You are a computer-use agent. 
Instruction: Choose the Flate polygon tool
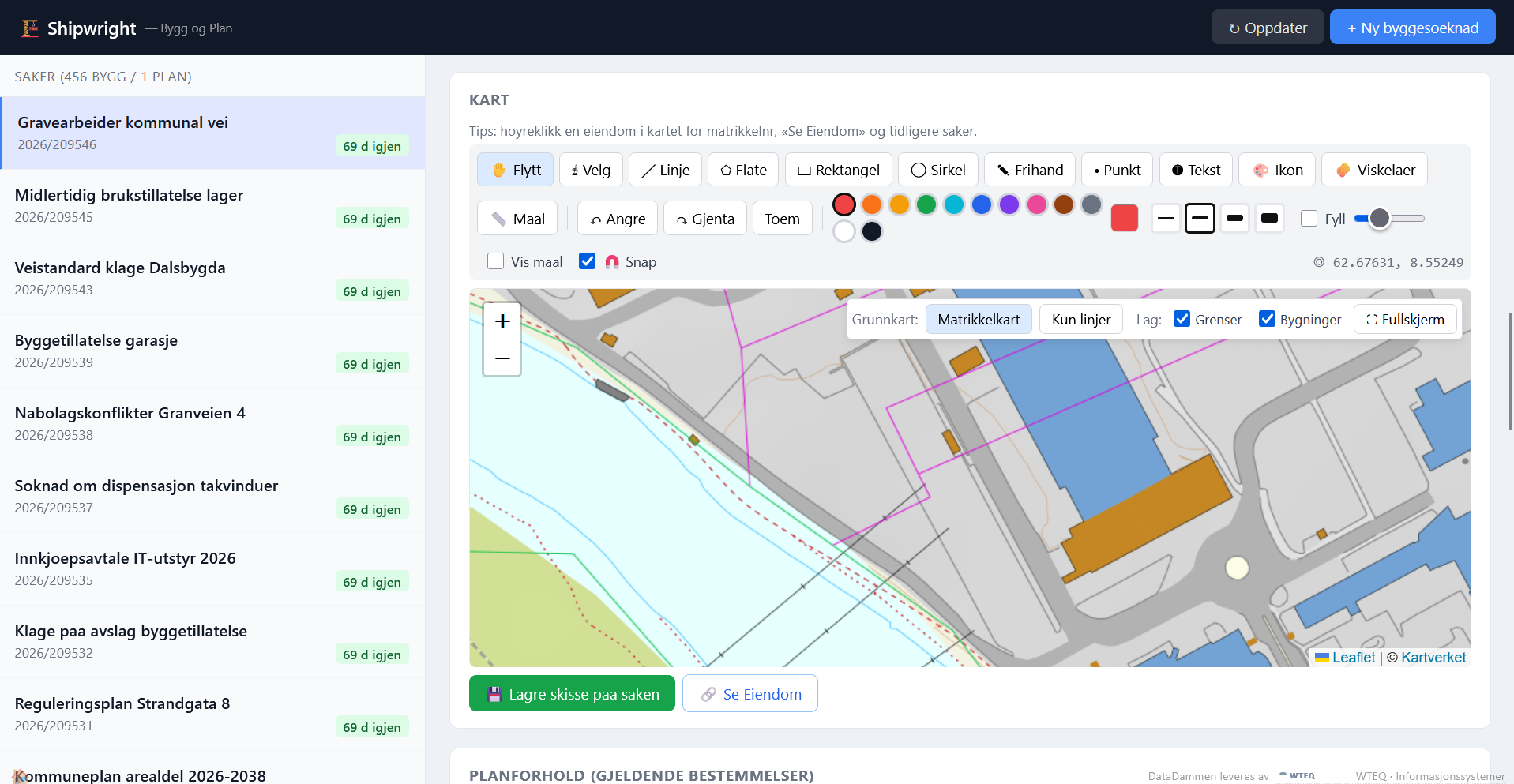743,170
